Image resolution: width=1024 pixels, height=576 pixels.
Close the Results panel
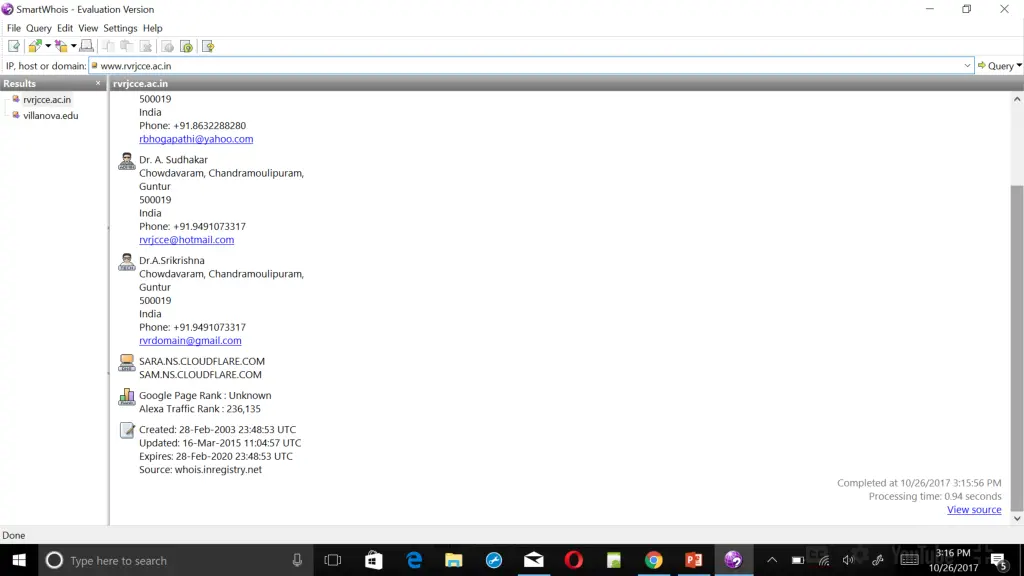tap(98, 83)
